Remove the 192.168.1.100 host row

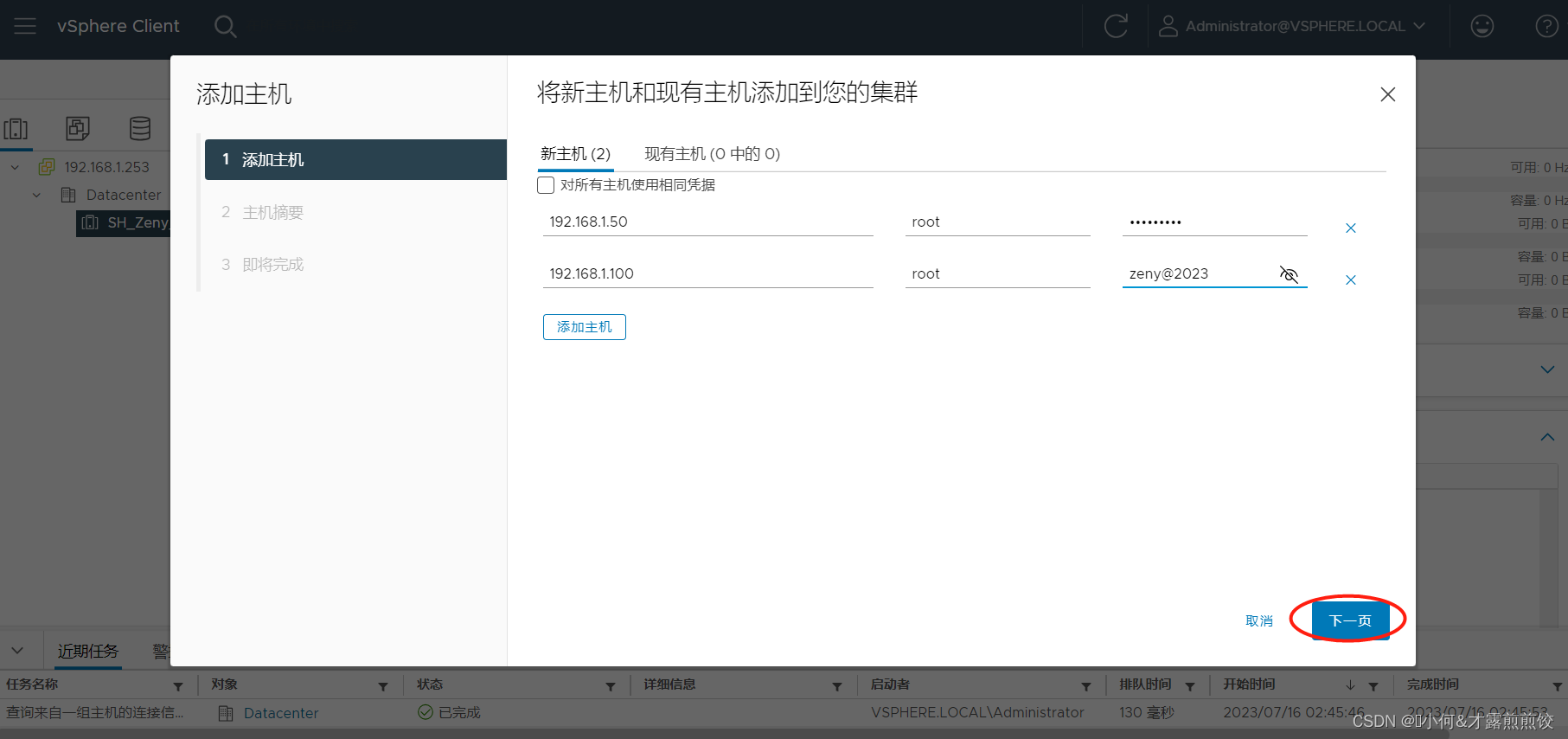(1350, 280)
